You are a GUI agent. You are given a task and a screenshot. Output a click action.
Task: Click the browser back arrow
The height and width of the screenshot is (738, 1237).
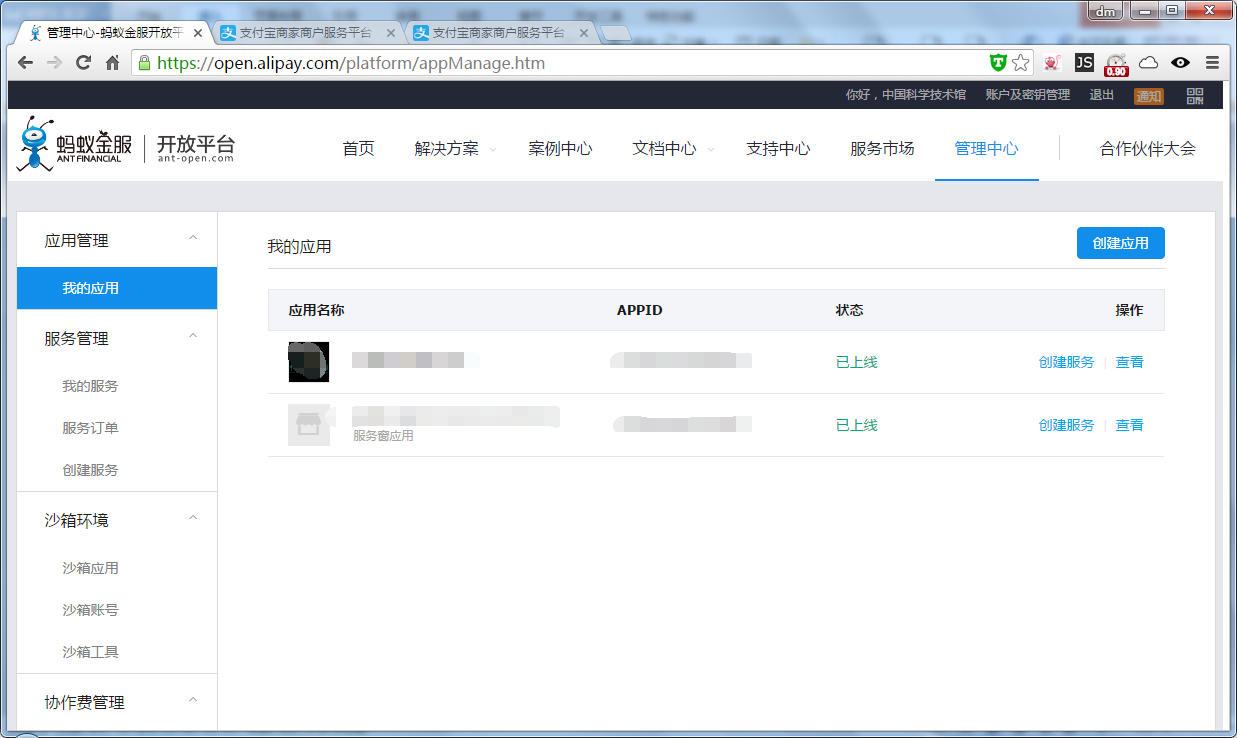pos(24,62)
